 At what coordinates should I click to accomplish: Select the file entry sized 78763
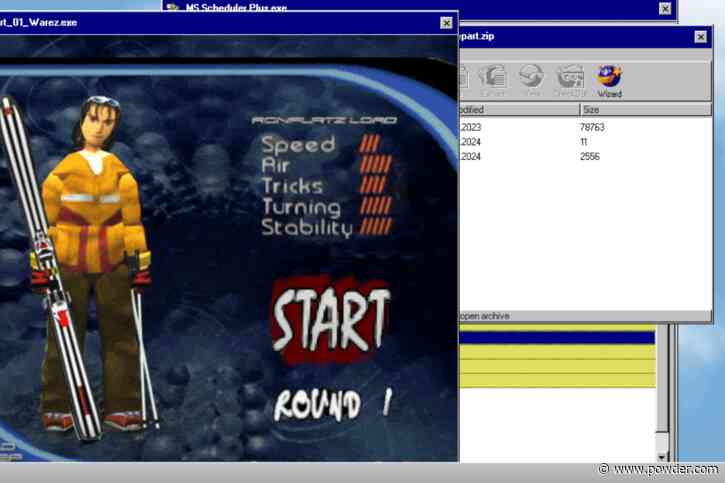585,127
